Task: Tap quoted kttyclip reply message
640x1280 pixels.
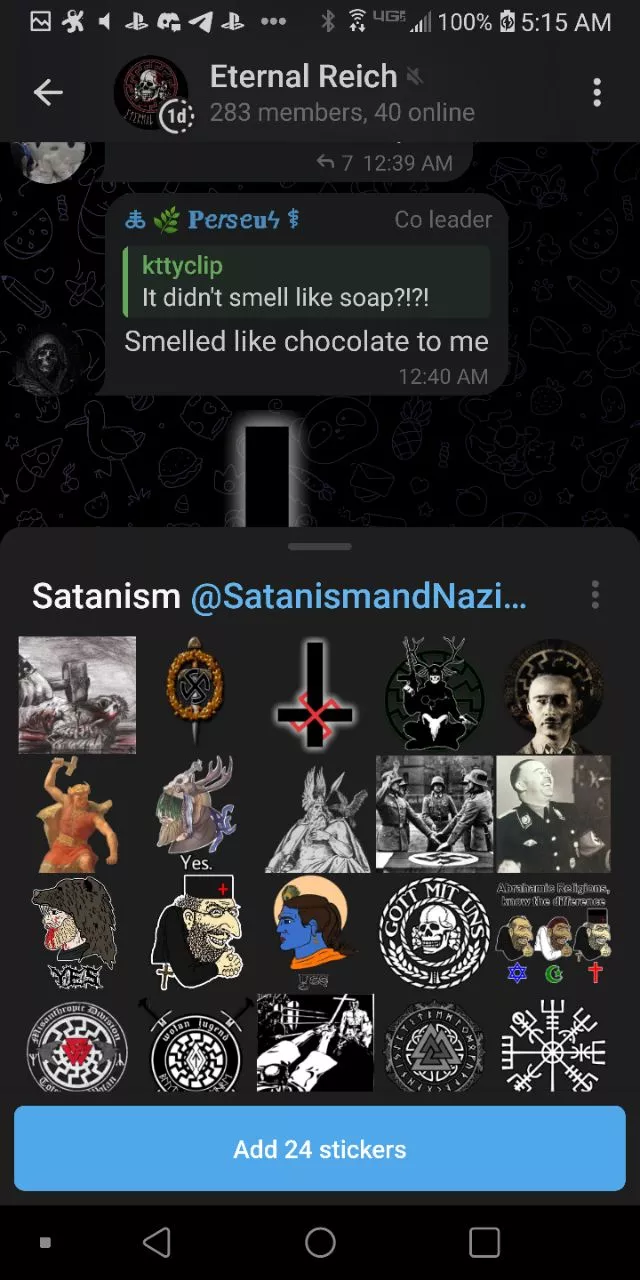Action: pyautogui.click(x=306, y=282)
